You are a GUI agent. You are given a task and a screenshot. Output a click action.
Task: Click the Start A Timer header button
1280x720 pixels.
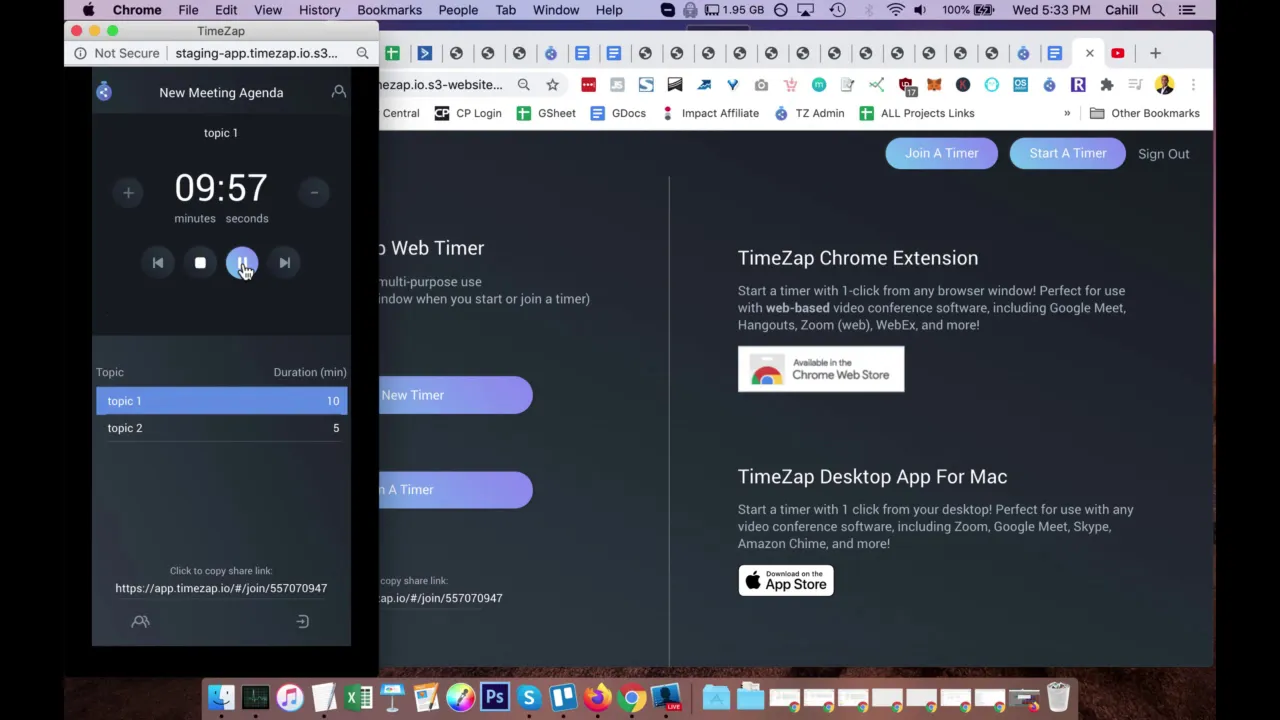1067,153
